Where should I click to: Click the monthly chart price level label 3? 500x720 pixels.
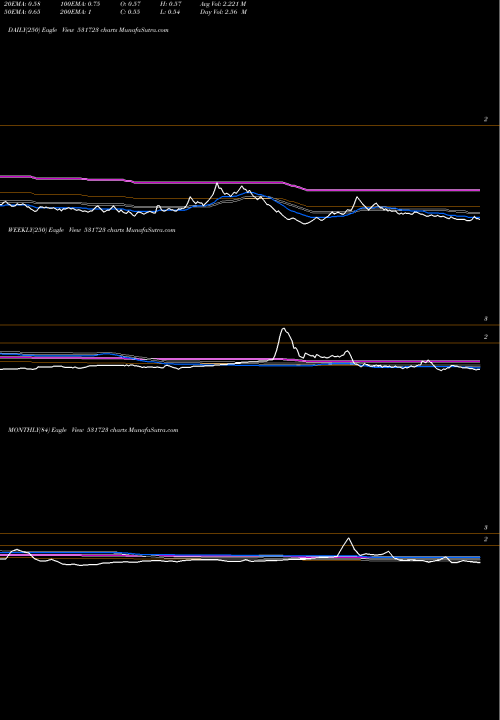486,528
